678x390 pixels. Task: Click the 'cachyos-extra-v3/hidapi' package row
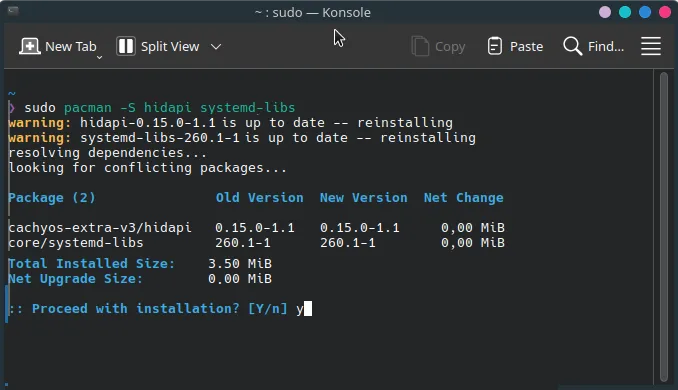point(256,227)
